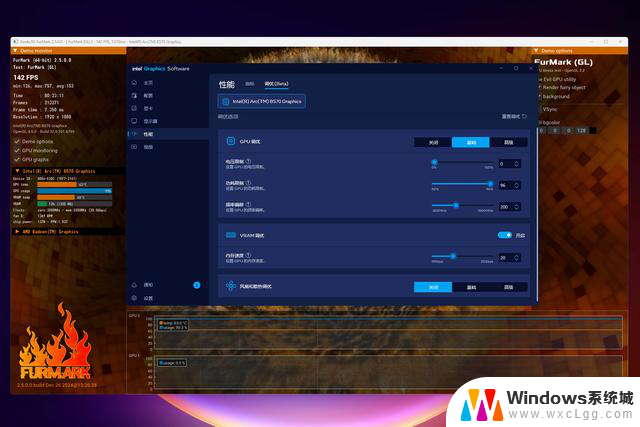
Task: Select the off option in GPU tuning row
Action: [x=433, y=142]
